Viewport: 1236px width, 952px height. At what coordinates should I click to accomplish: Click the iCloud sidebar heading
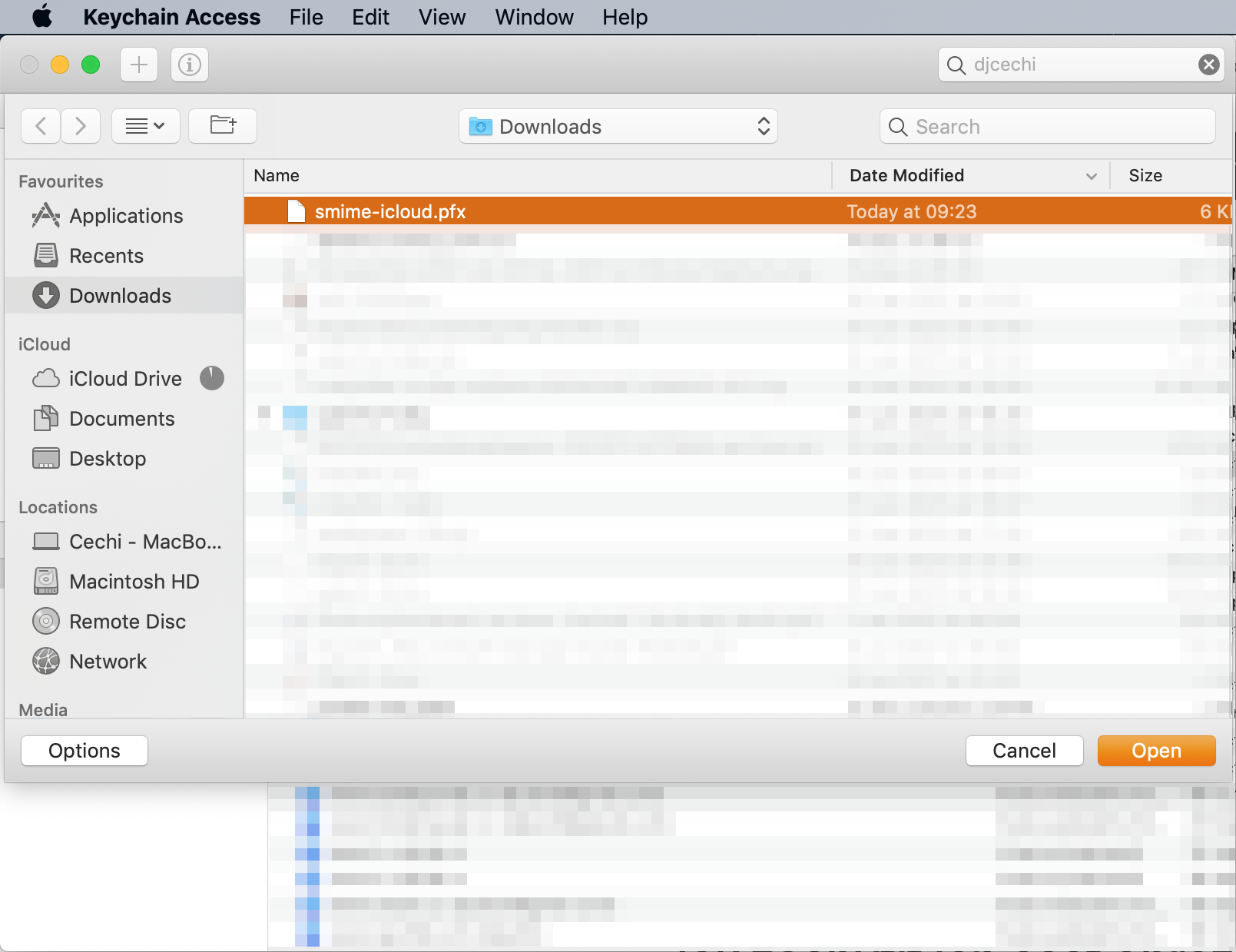pos(45,344)
